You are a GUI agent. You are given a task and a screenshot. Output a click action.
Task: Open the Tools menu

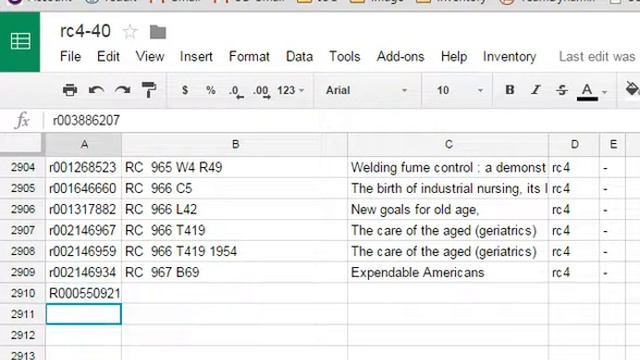tap(344, 57)
